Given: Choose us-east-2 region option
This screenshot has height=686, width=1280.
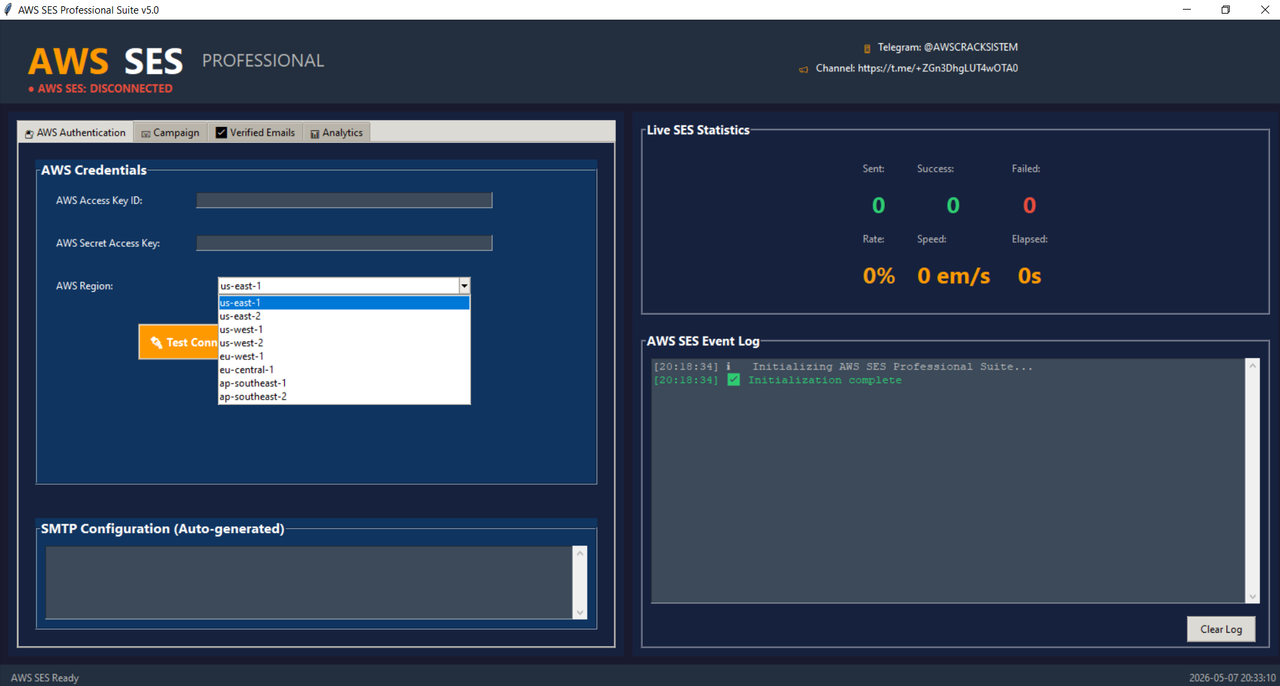Looking at the screenshot, I should point(344,316).
